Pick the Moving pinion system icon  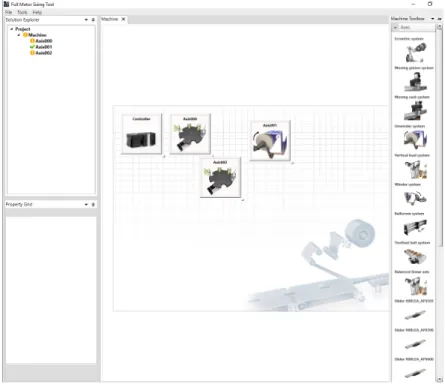(415, 82)
